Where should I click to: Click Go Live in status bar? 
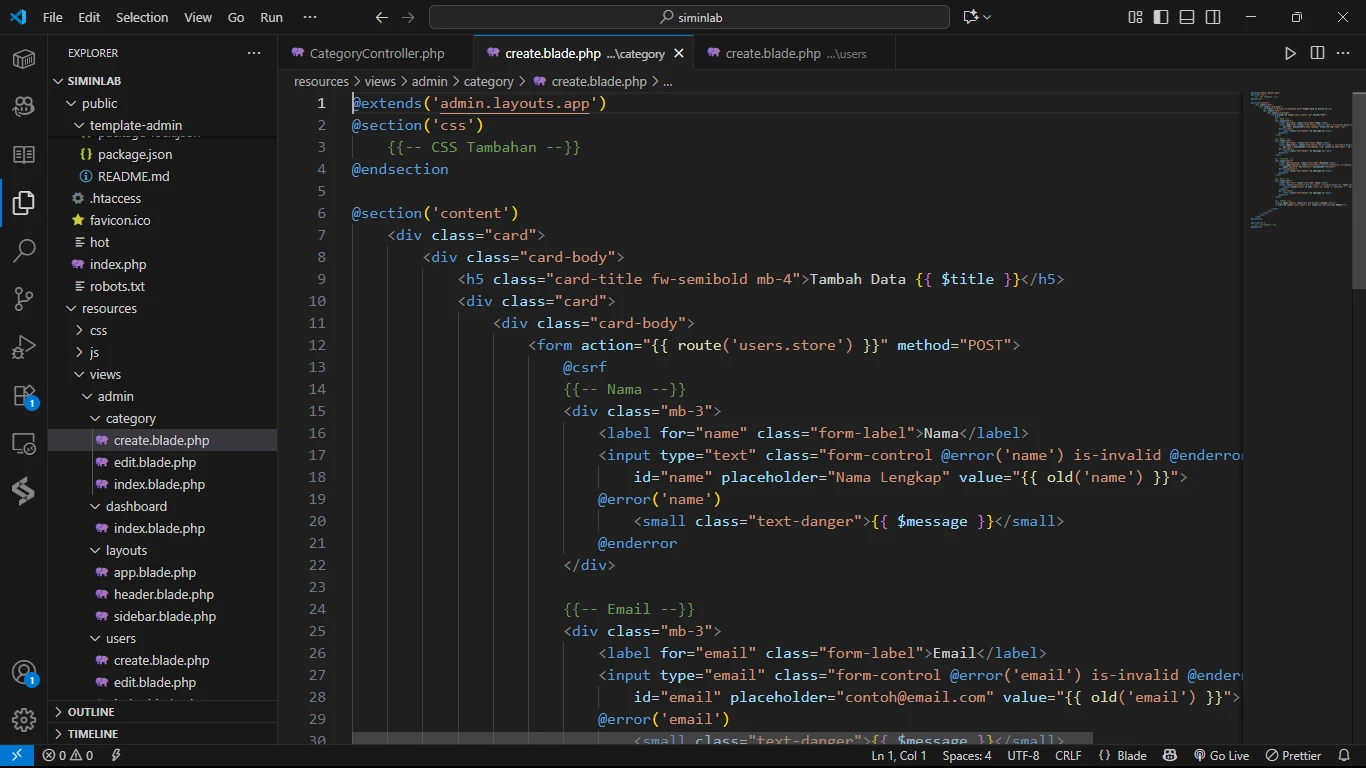1221,756
